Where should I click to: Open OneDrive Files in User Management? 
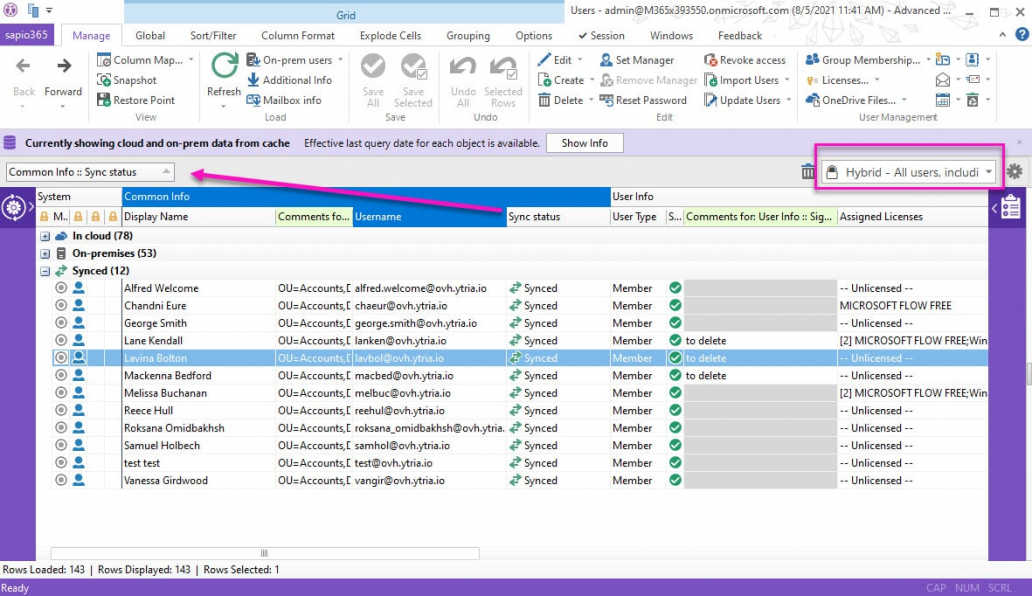tap(856, 100)
